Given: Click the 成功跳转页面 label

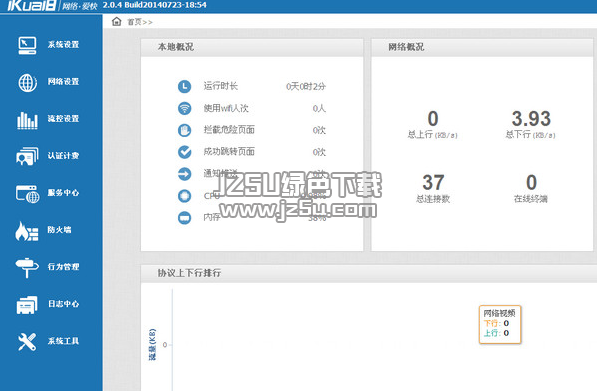Looking at the screenshot, I should point(229,152).
